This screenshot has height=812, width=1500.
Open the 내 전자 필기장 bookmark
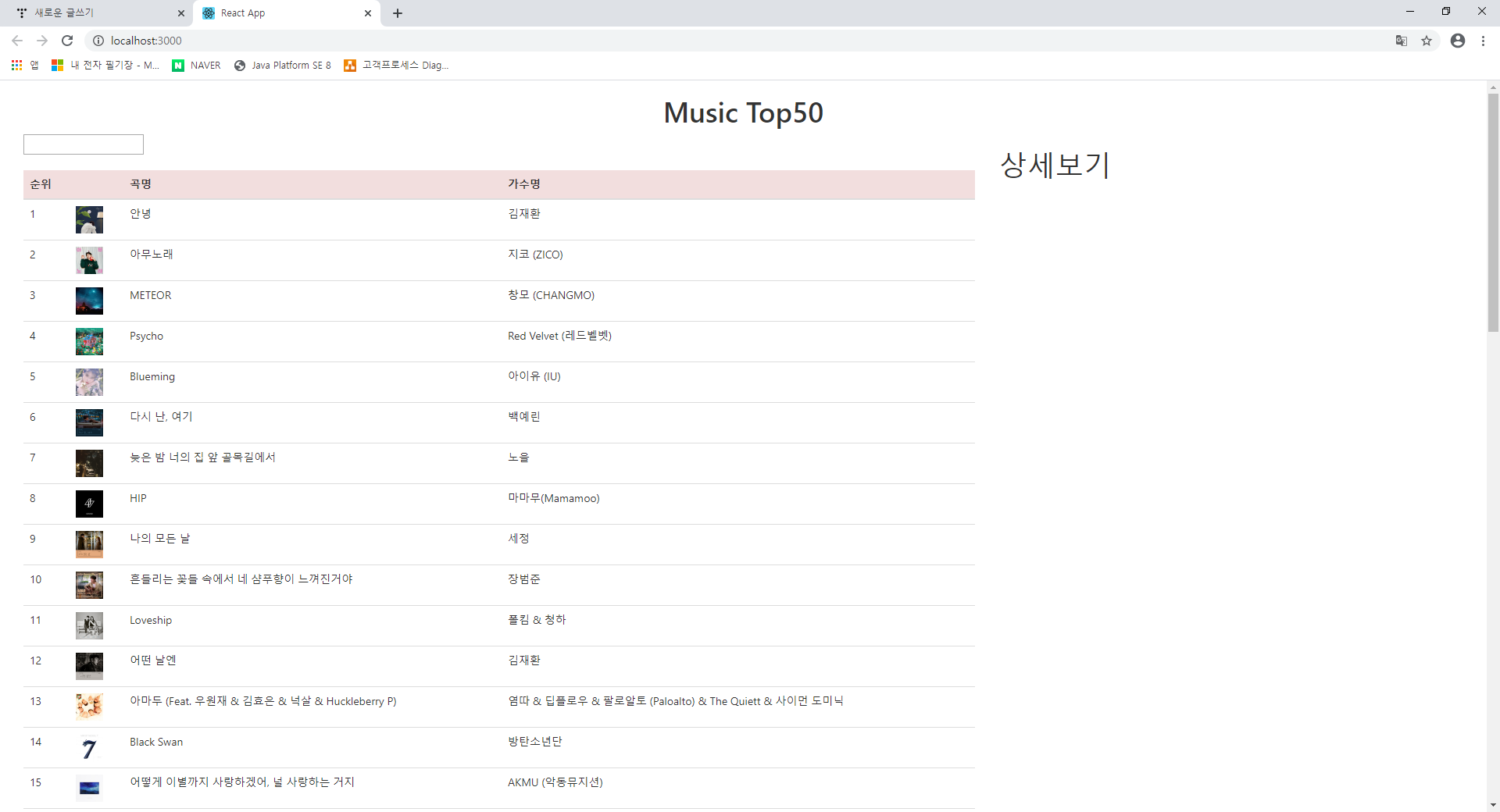click(105, 66)
